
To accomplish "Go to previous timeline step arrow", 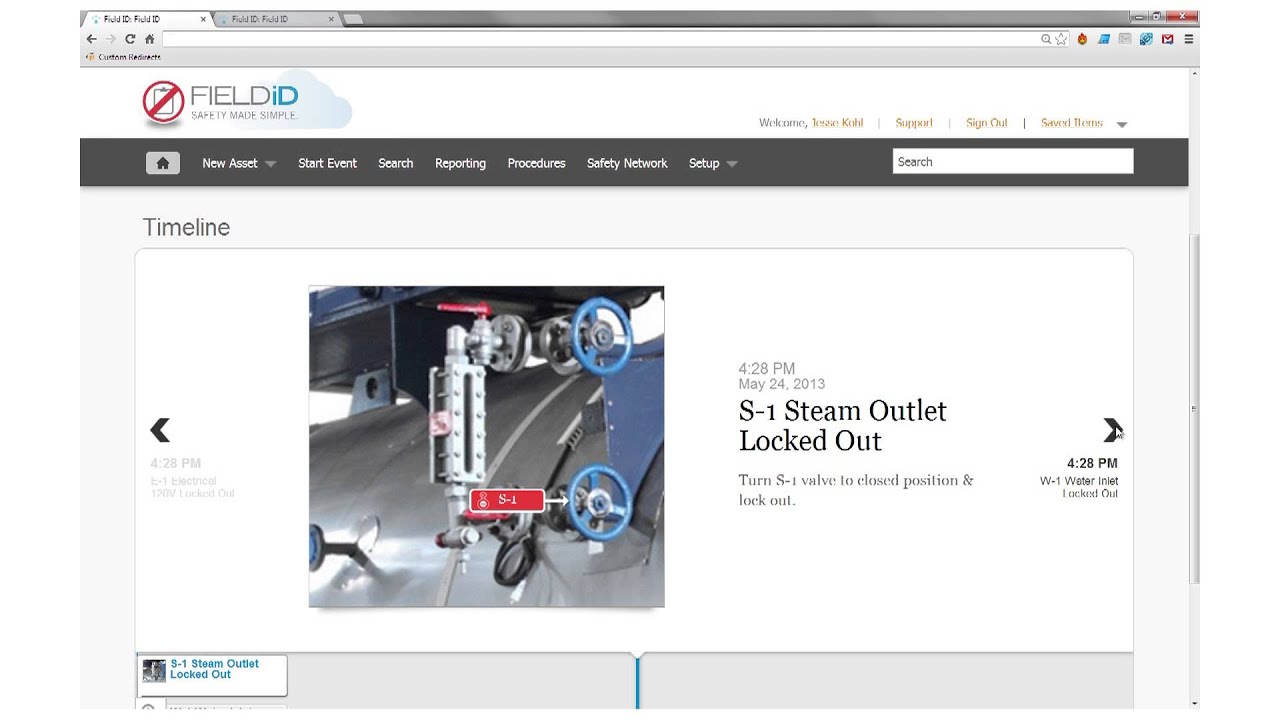I will point(160,430).
